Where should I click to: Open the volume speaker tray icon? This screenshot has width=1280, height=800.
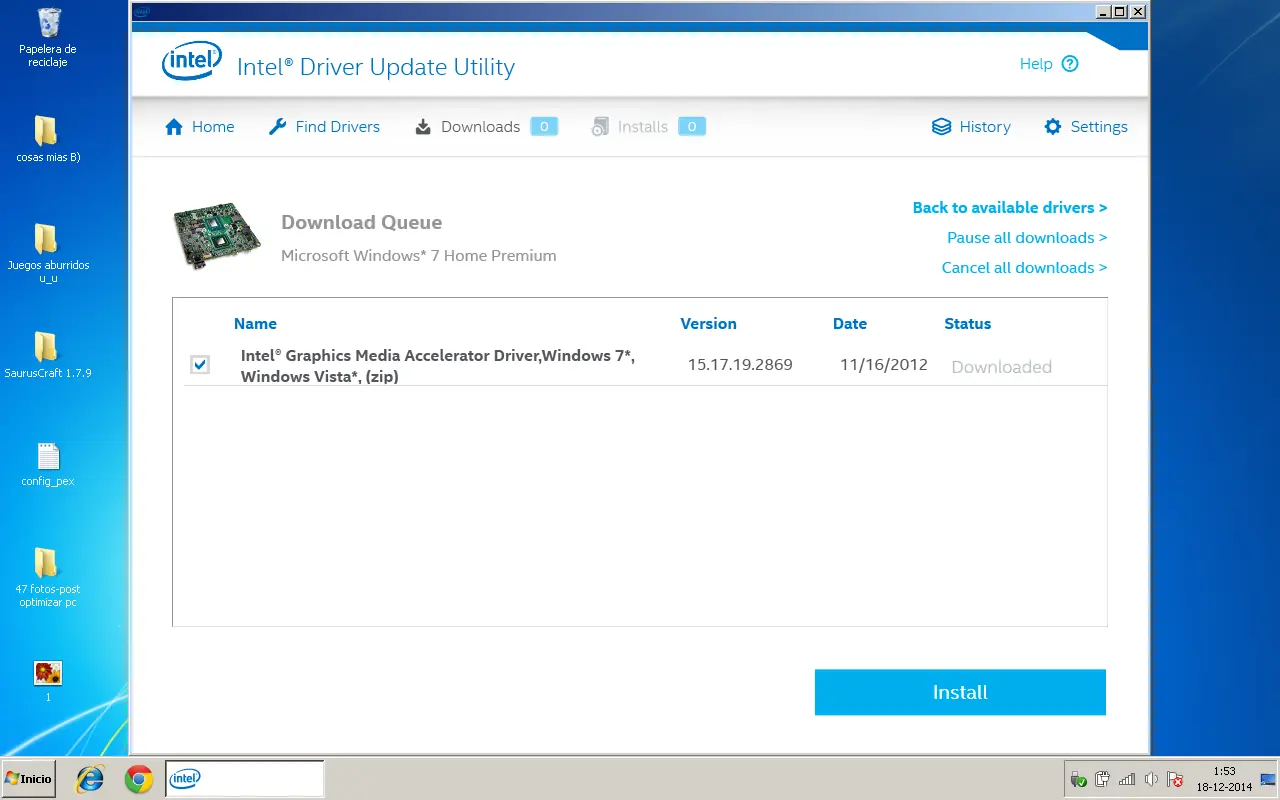tap(1151, 779)
